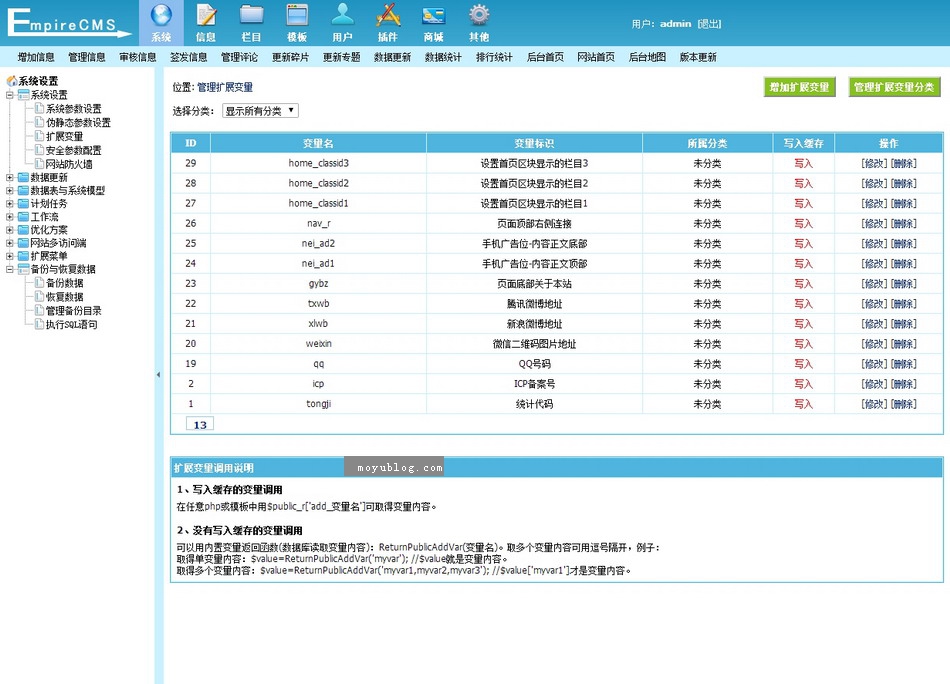Select 数据统计 from the menu bar
Screen dimensions: 950x684
443,58
